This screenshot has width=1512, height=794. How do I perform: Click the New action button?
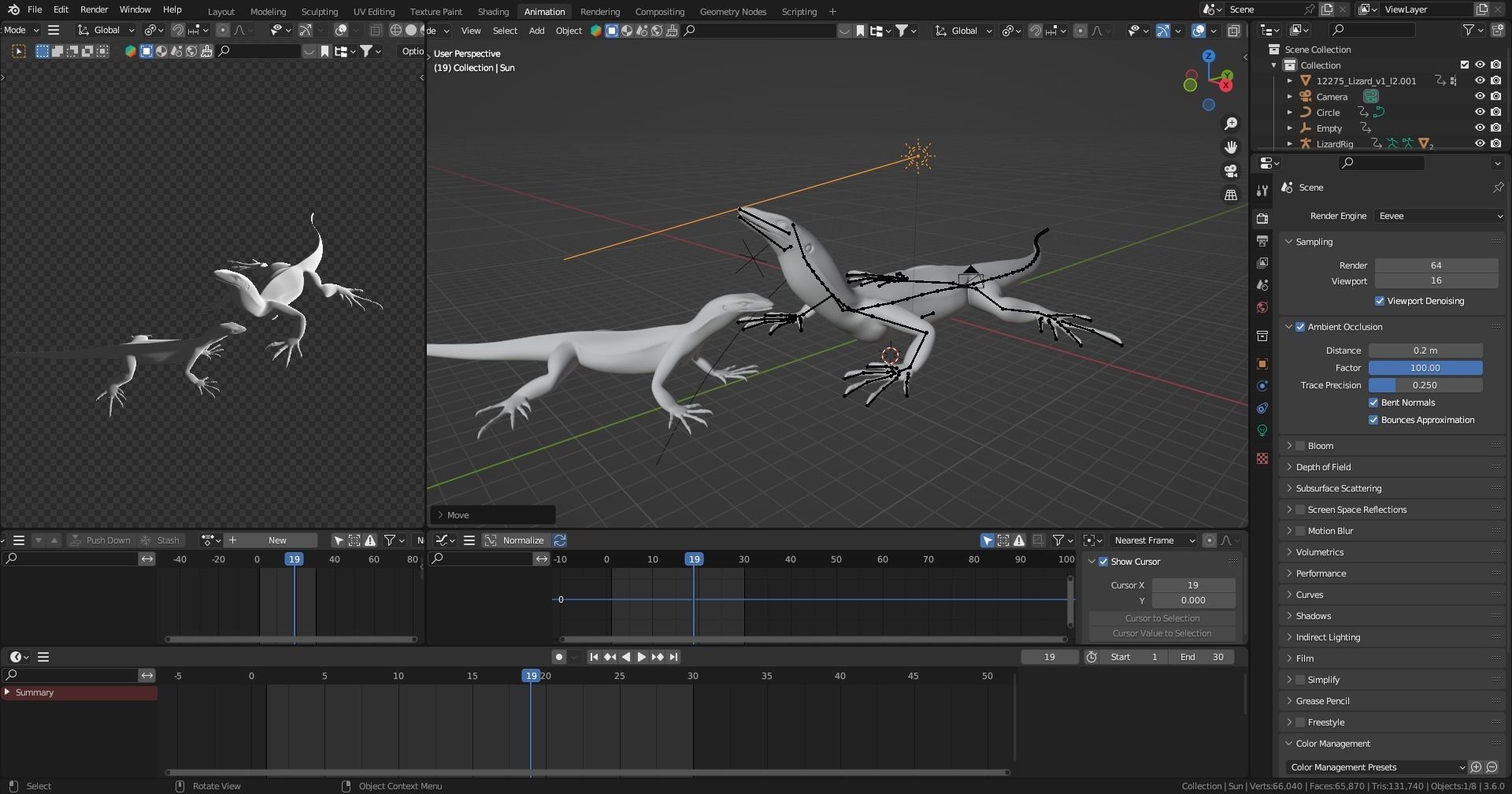pyautogui.click(x=277, y=540)
